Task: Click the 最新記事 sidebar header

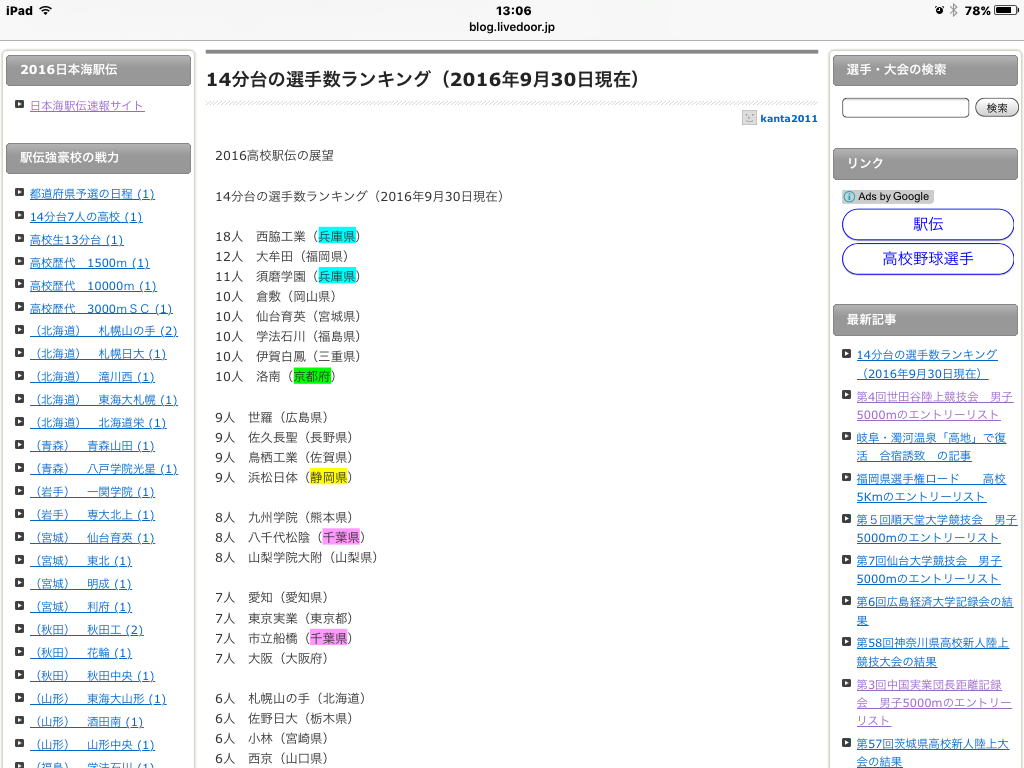Action: pos(925,320)
